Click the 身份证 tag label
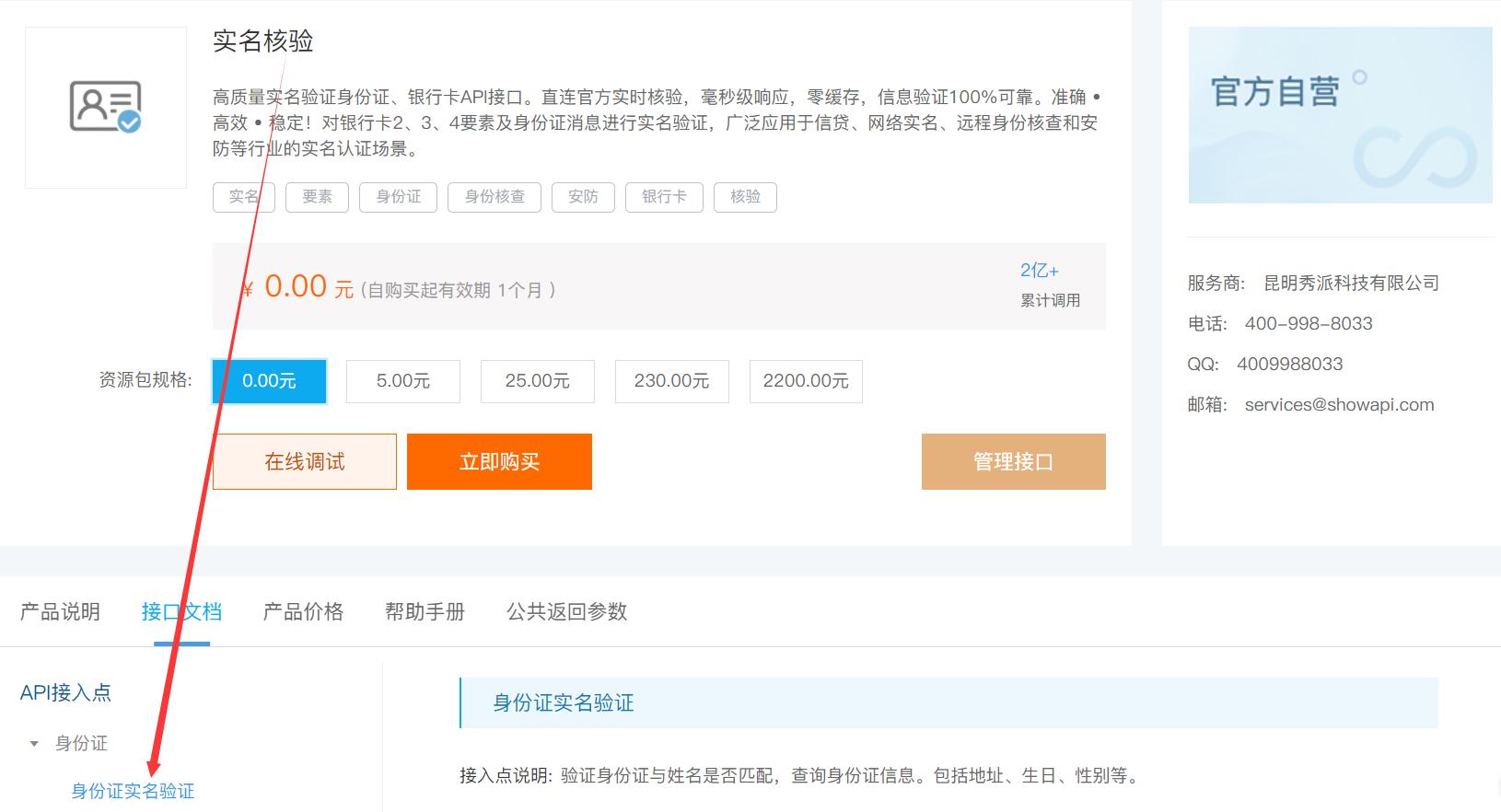The height and width of the screenshot is (812, 1501). coord(398,197)
